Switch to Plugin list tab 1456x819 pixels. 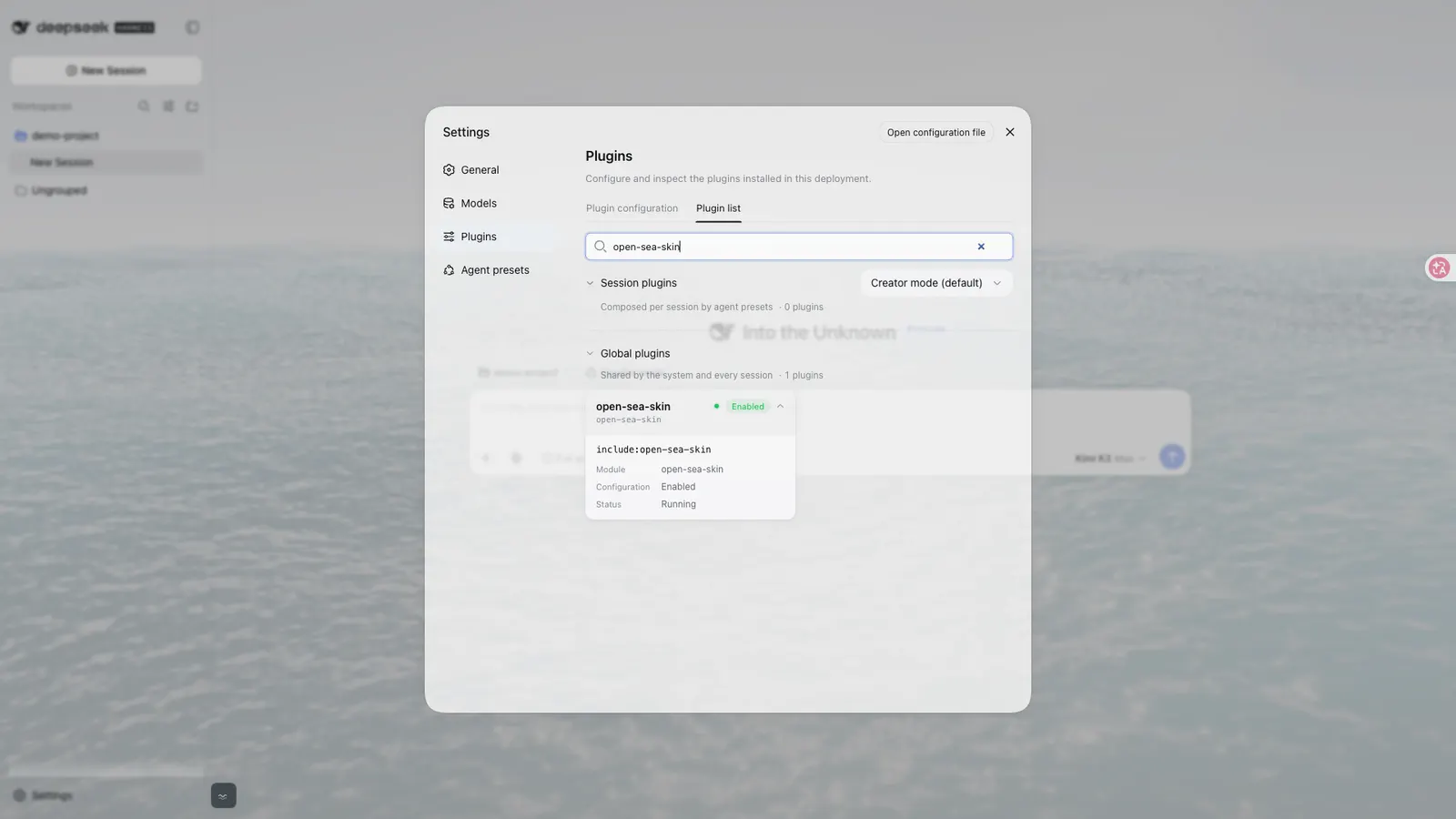click(718, 208)
